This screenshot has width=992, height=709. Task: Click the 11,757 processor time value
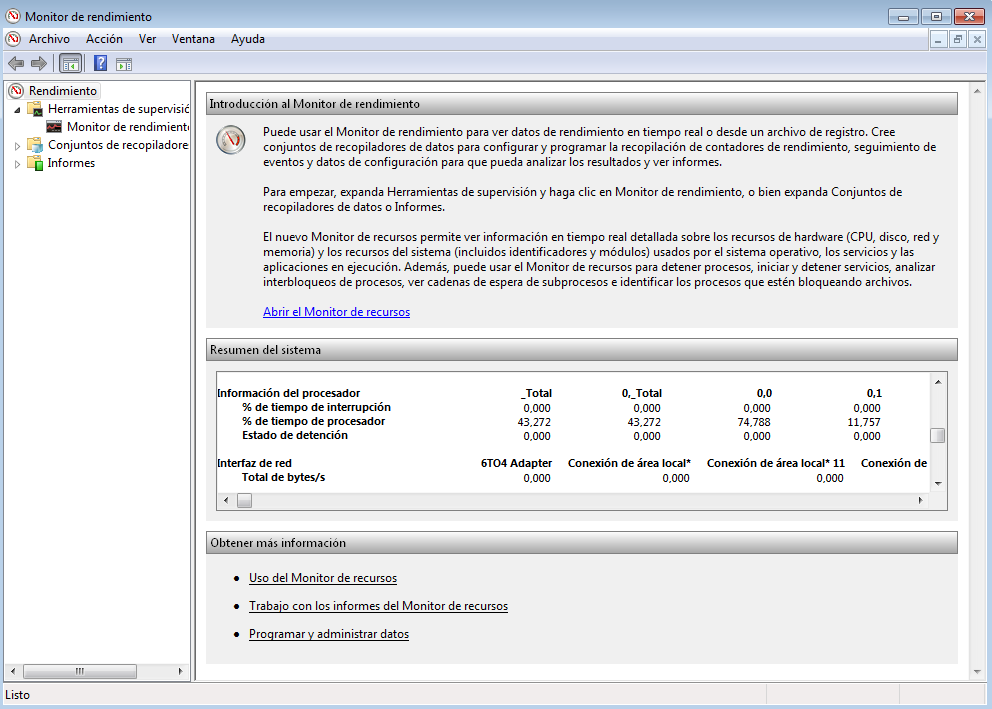click(864, 422)
